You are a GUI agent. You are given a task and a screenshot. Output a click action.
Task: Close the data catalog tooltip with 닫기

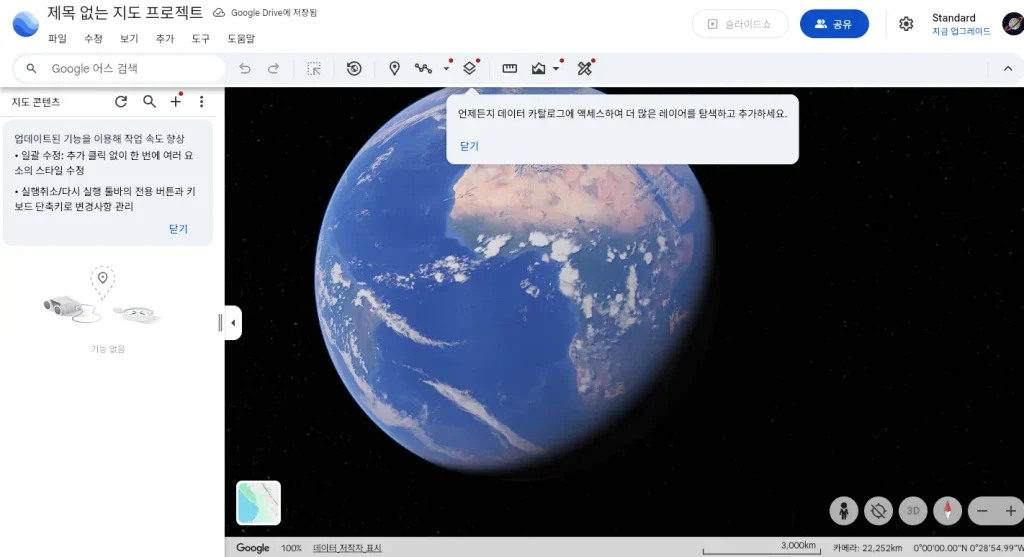[469, 146]
